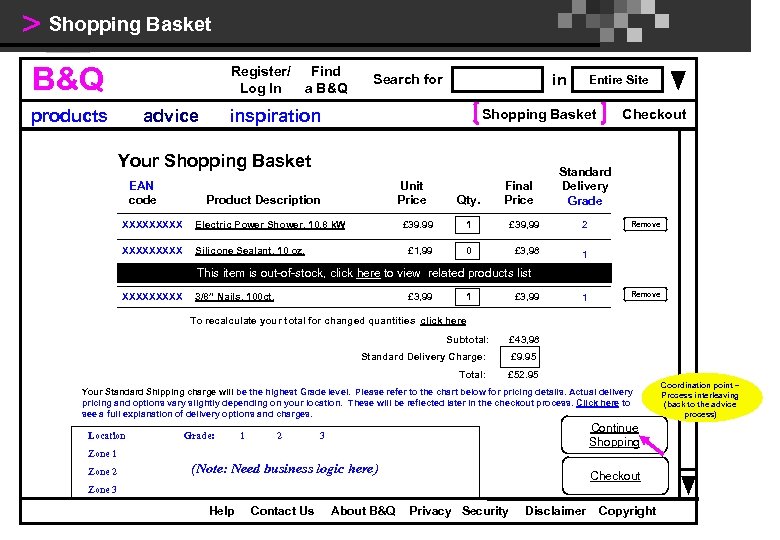Click the vertical scrollbar track

click(688, 298)
